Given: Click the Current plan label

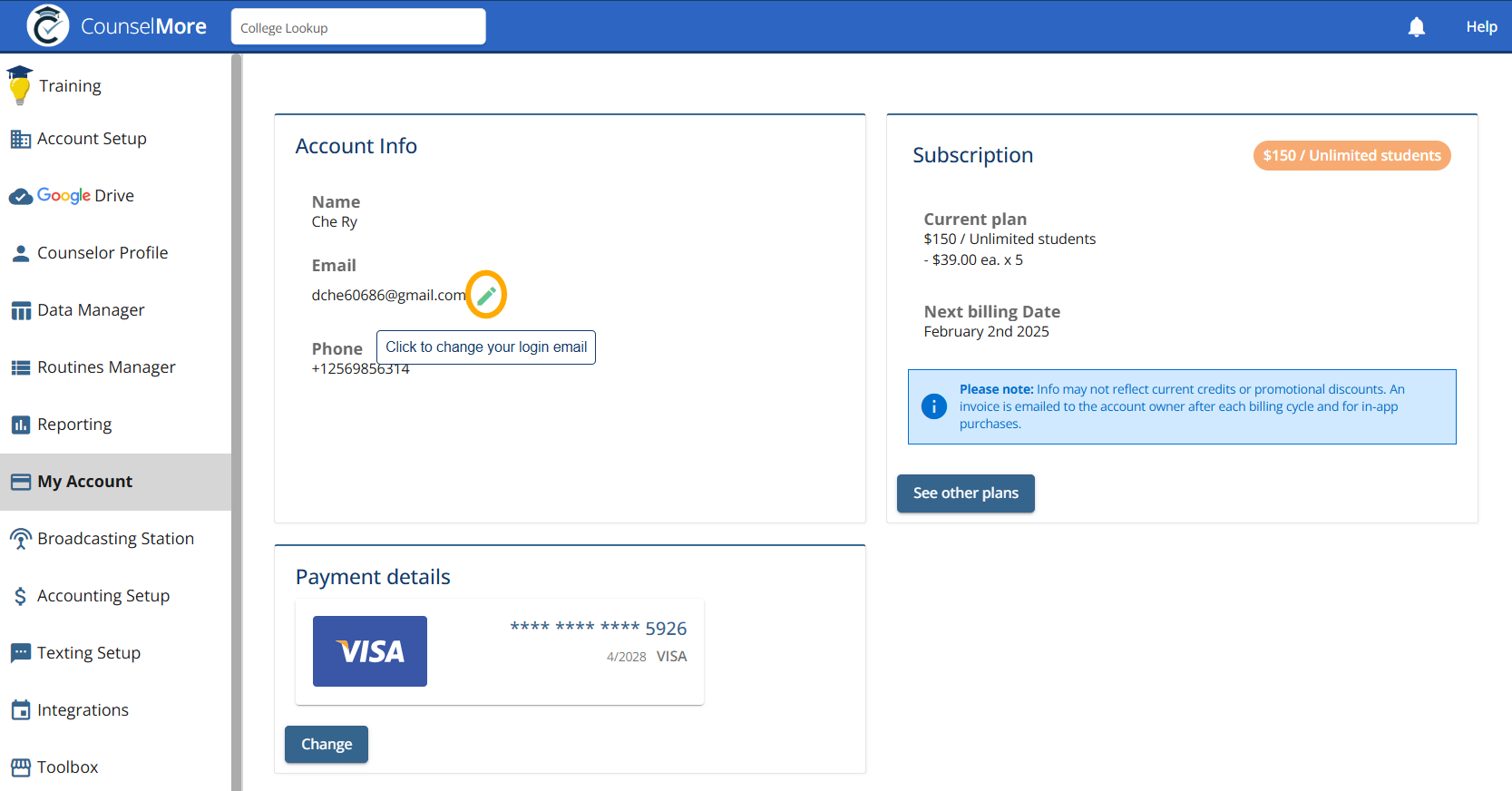Looking at the screenshot, I should pos(975,220).
